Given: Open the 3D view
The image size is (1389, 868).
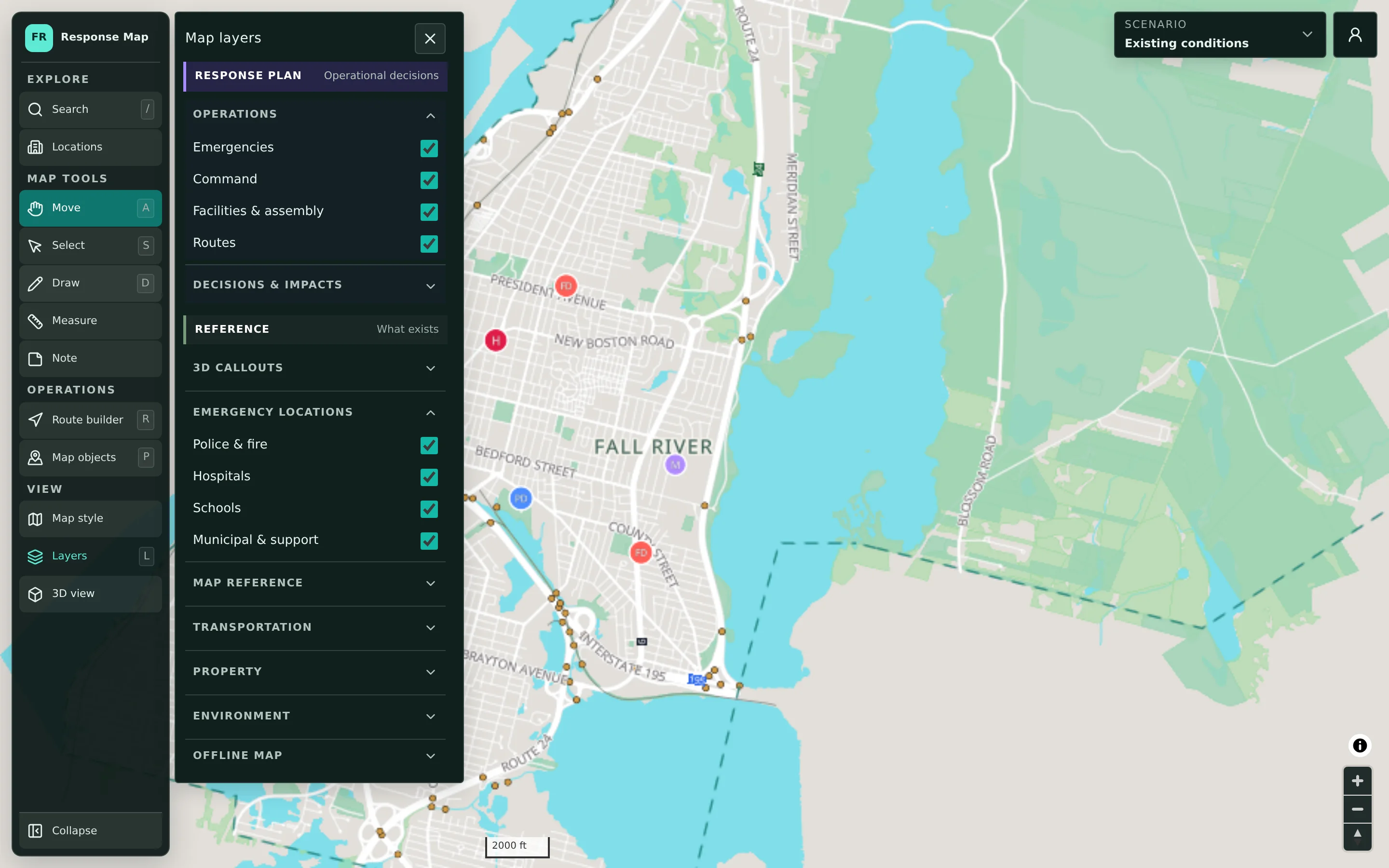Looking at the screenshot, I should 91,594.
